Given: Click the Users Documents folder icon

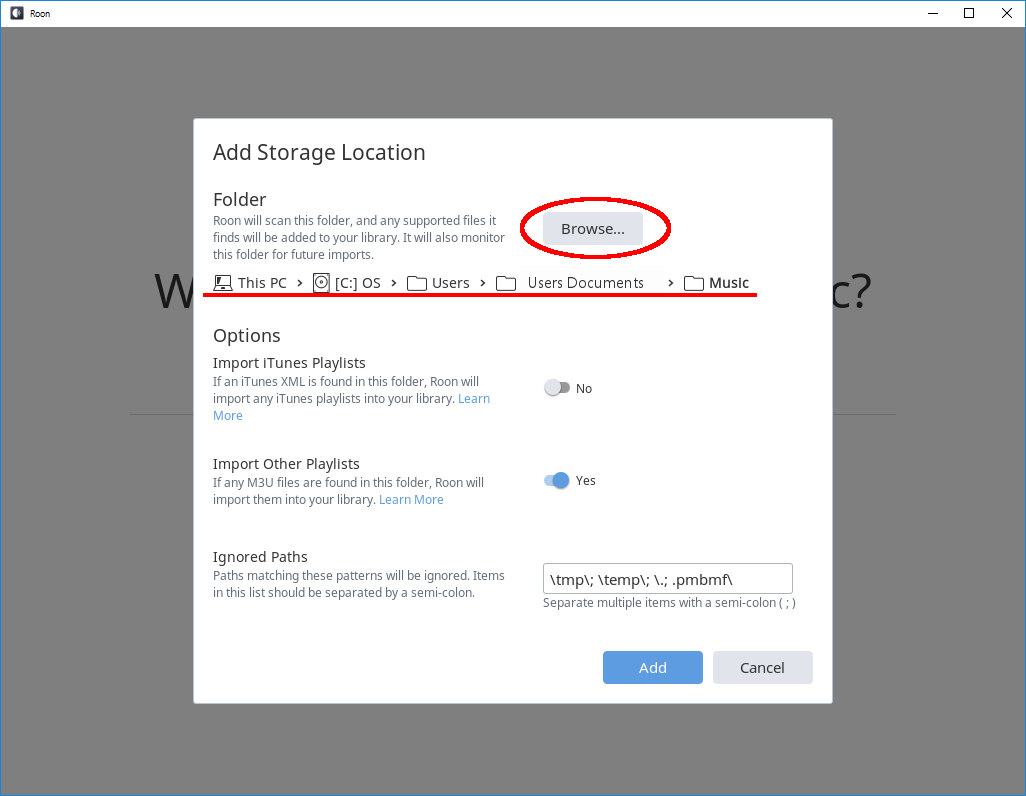Looking at the screenshot, I should point(506,283).
